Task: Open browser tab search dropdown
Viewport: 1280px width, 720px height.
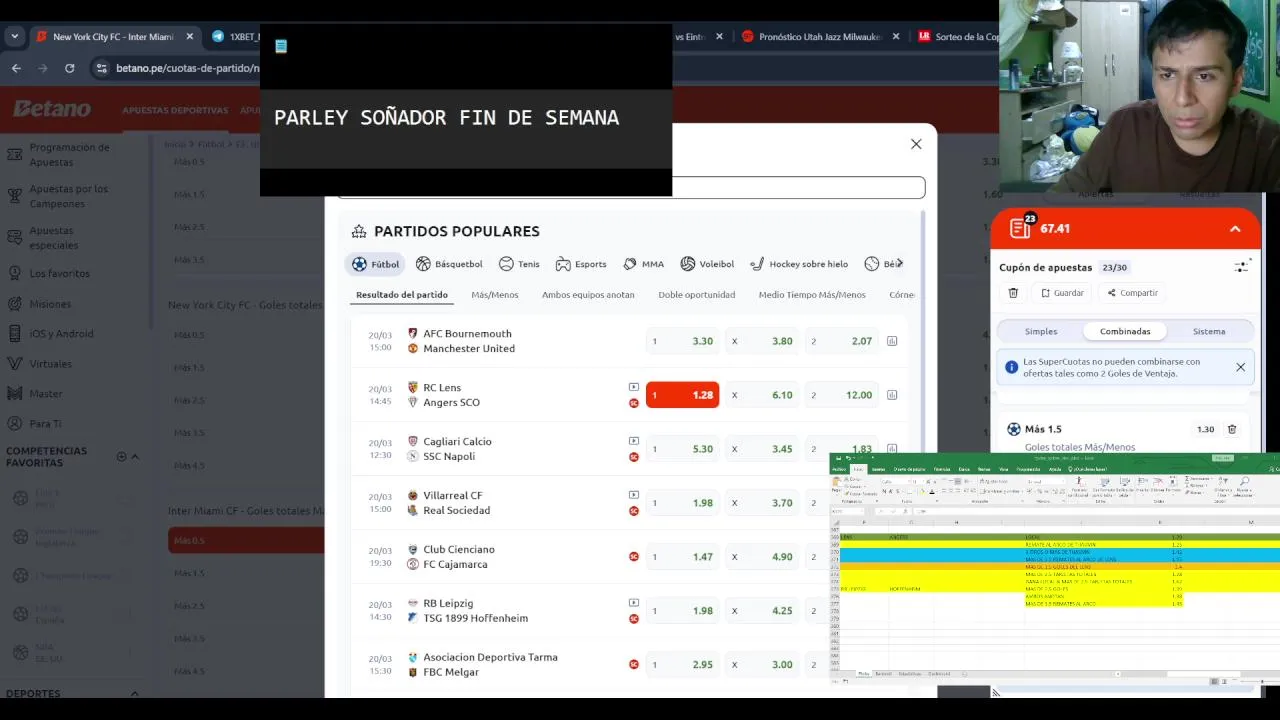Action: pos(14,36)
